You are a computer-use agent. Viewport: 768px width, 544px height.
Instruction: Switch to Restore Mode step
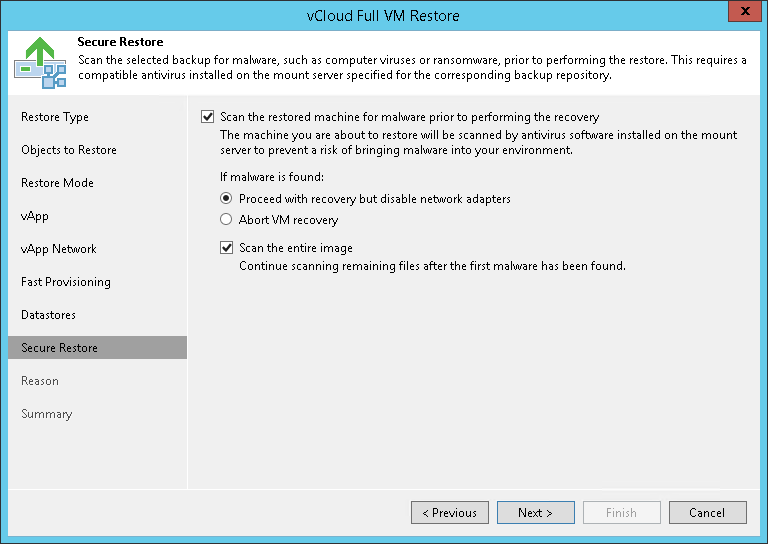coord(57,183)
